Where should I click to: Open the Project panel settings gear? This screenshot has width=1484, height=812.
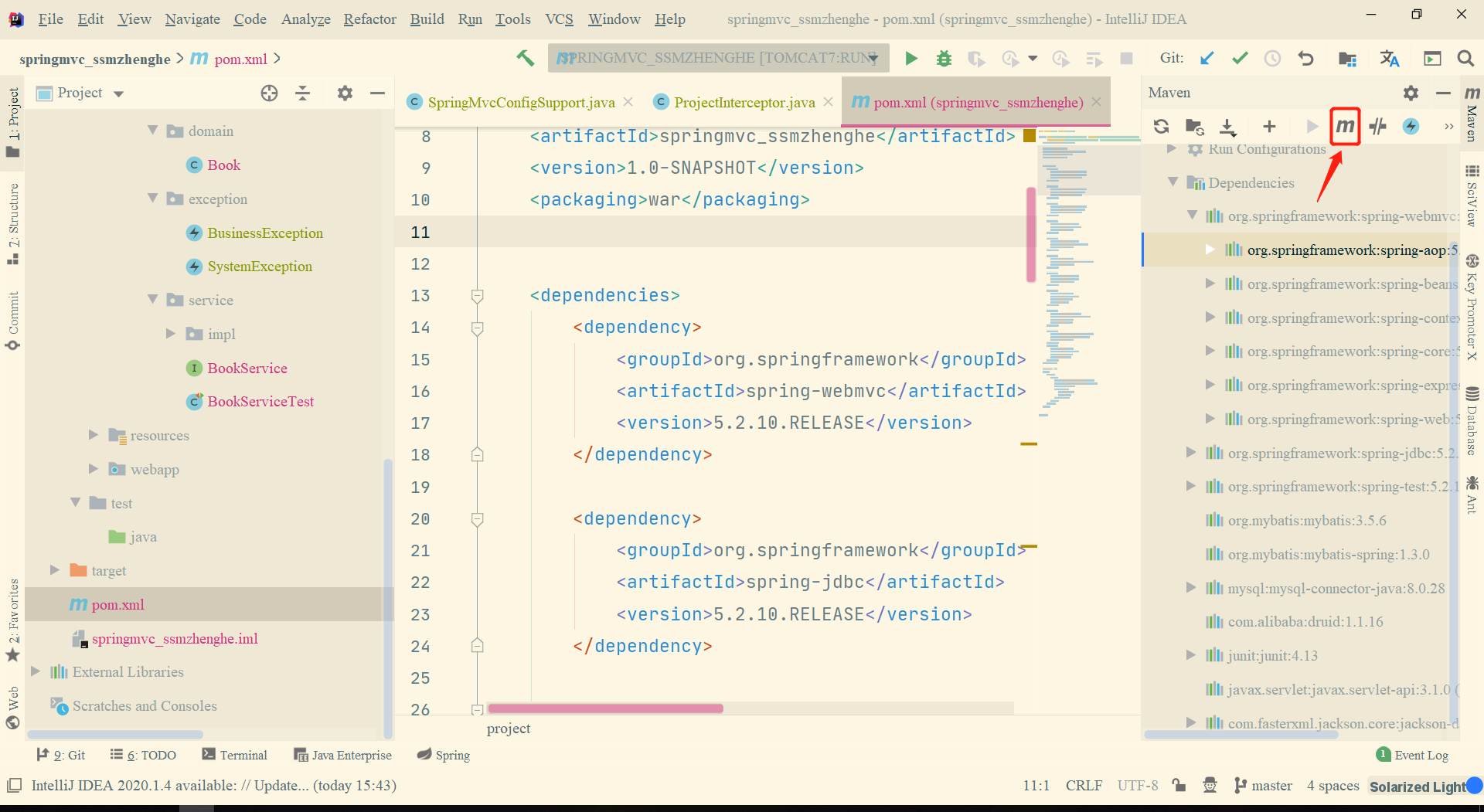345,93
